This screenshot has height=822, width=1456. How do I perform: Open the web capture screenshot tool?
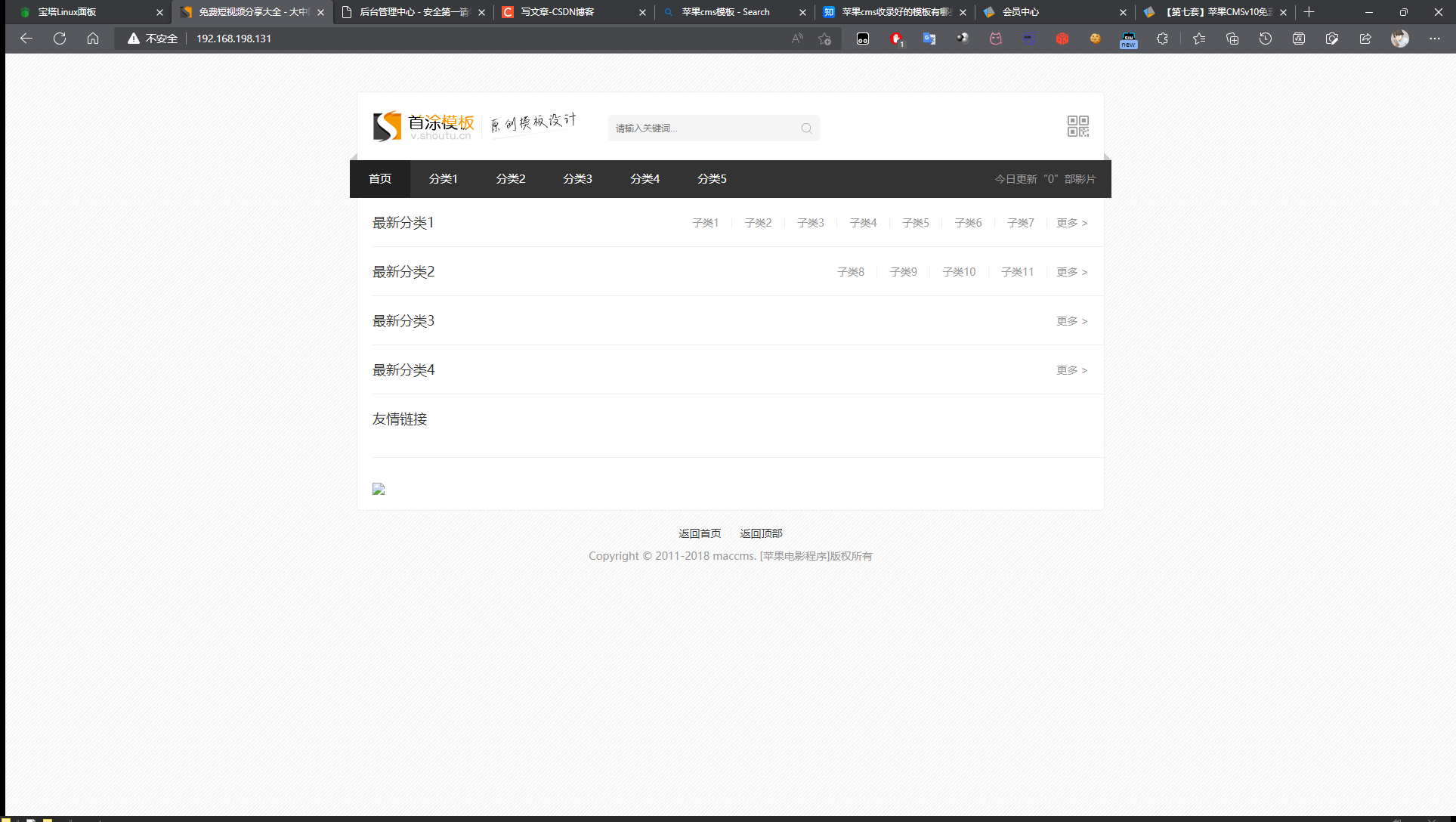click(x=1332, y=39)
